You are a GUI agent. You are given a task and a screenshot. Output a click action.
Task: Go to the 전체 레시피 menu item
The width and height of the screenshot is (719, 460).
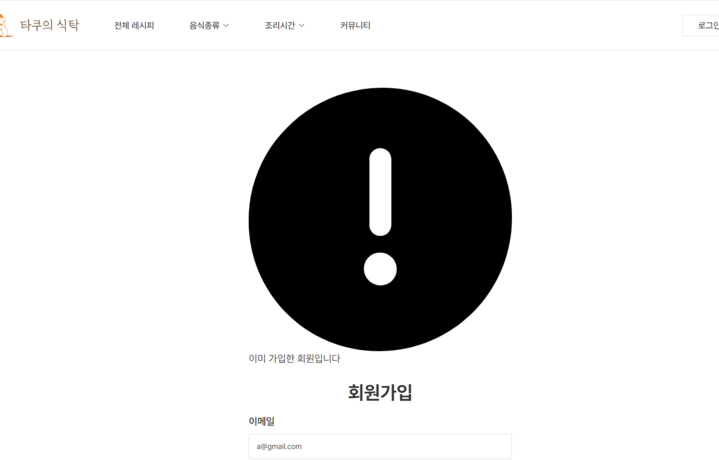134,26
